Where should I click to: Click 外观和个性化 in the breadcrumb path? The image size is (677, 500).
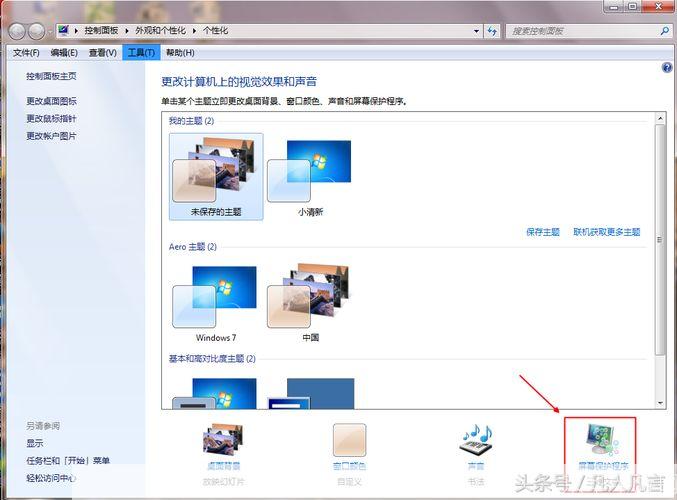[161, 31]
